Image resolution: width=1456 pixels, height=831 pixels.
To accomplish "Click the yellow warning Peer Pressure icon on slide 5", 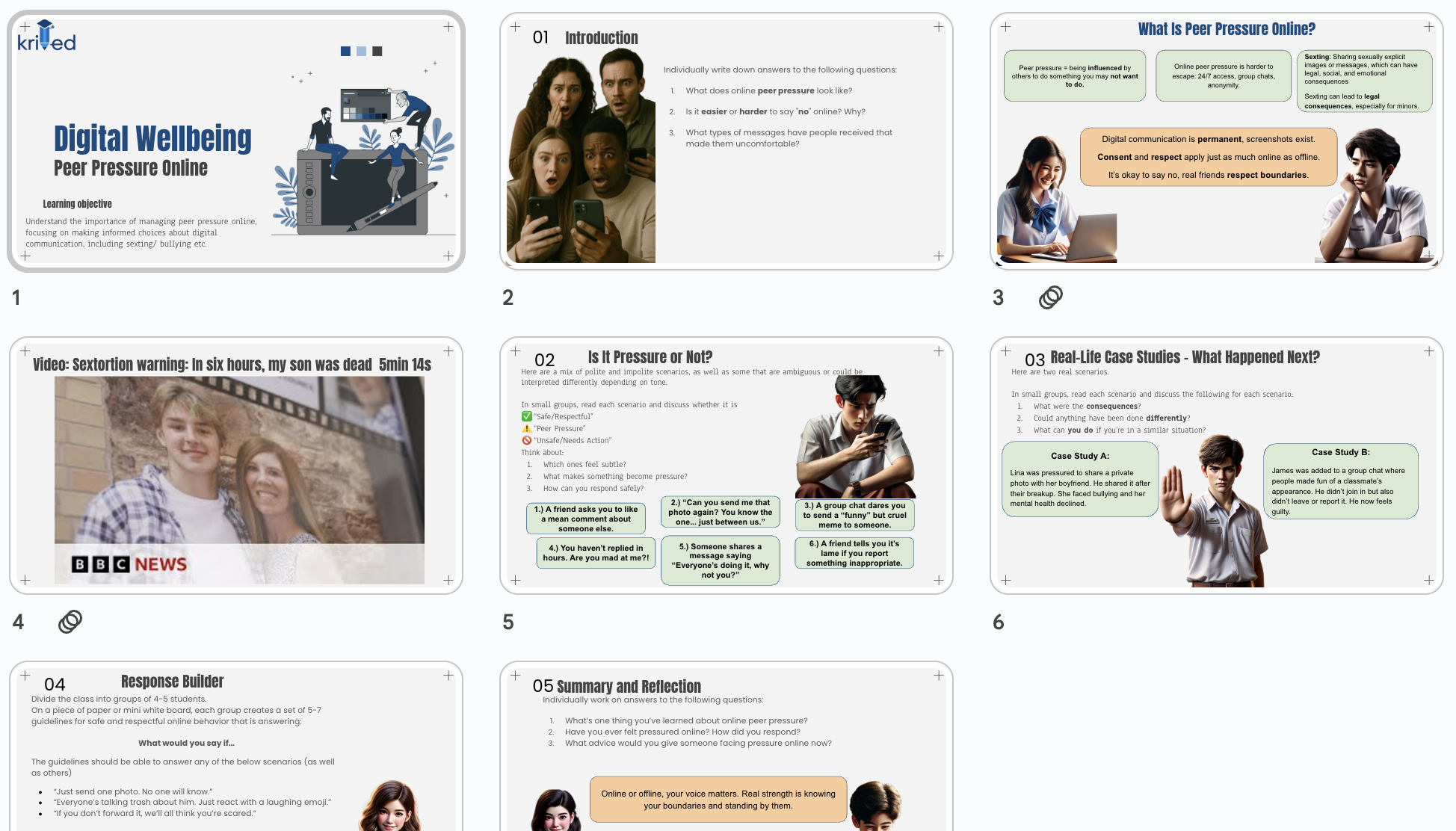I will [x=527, y=428].
